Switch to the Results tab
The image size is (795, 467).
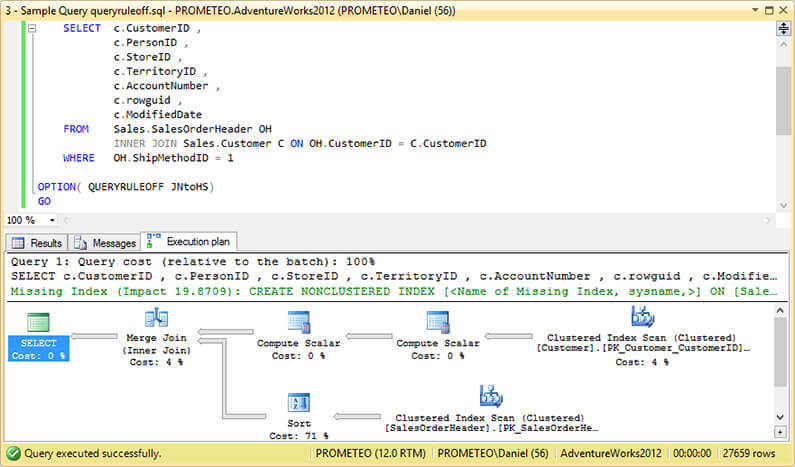[37, 243]
